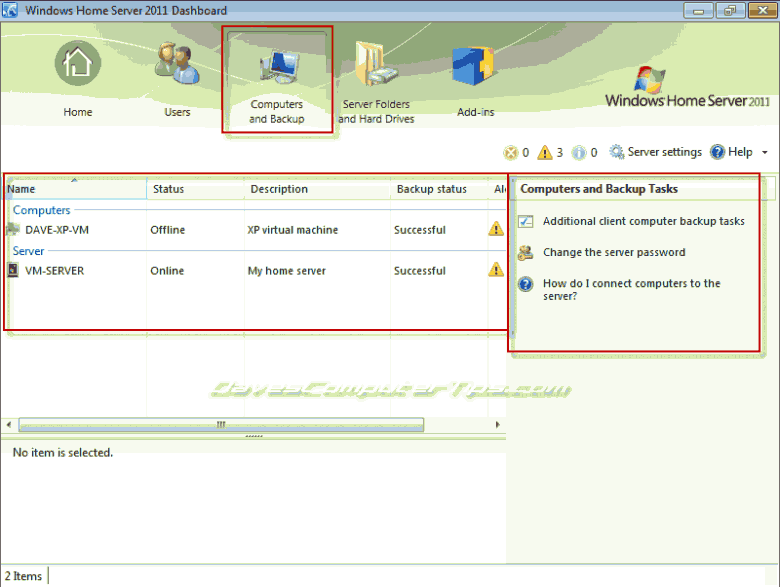Close the Dashboard window
Image resolution: width=780 pixels, height=587 pixels.
(x=762, y=10)
